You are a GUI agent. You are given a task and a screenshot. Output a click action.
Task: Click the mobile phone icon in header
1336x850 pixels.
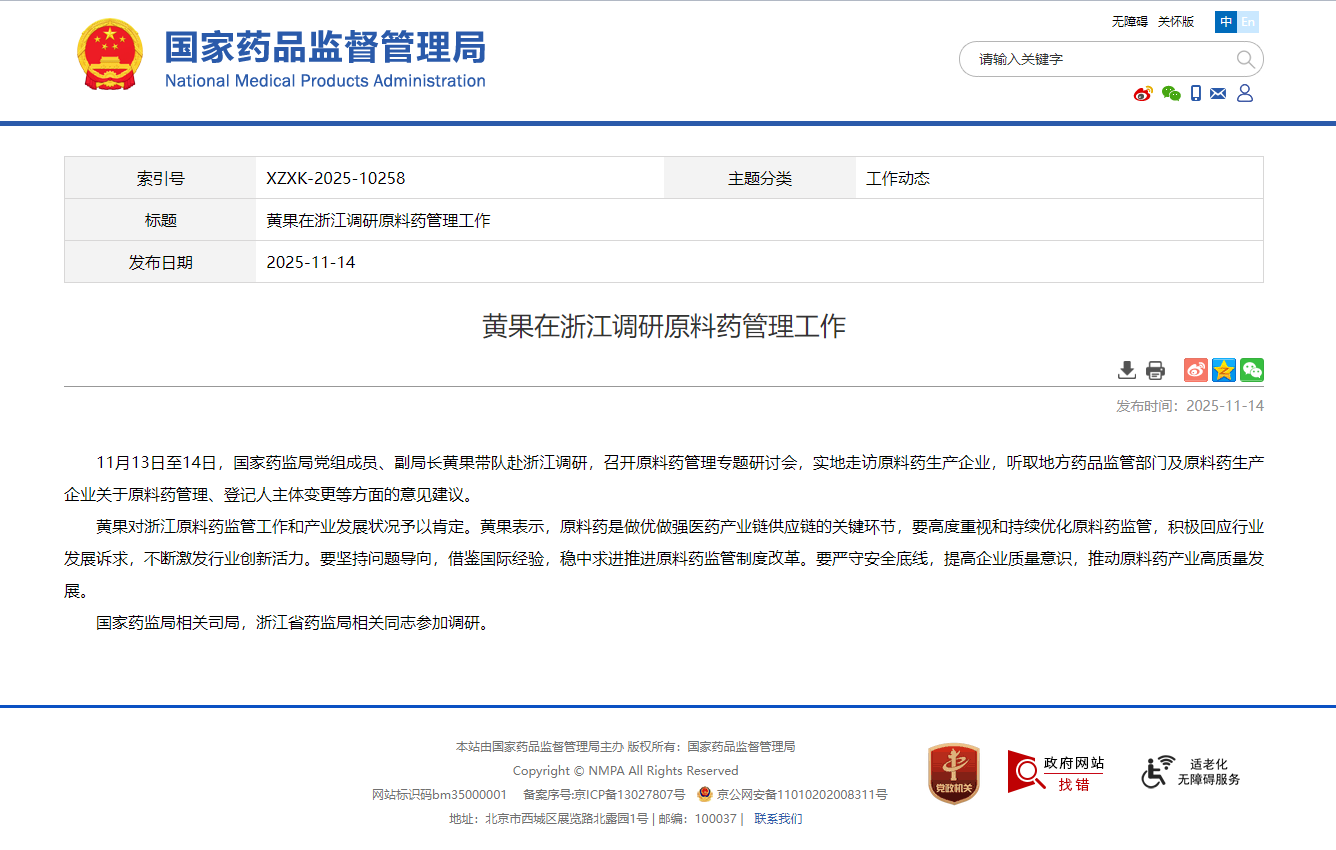pos(1195,94)
